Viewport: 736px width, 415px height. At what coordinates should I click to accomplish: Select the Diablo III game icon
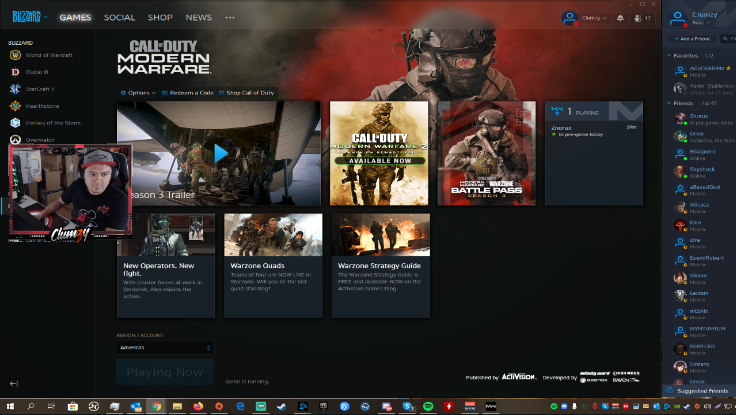(15, 72)
